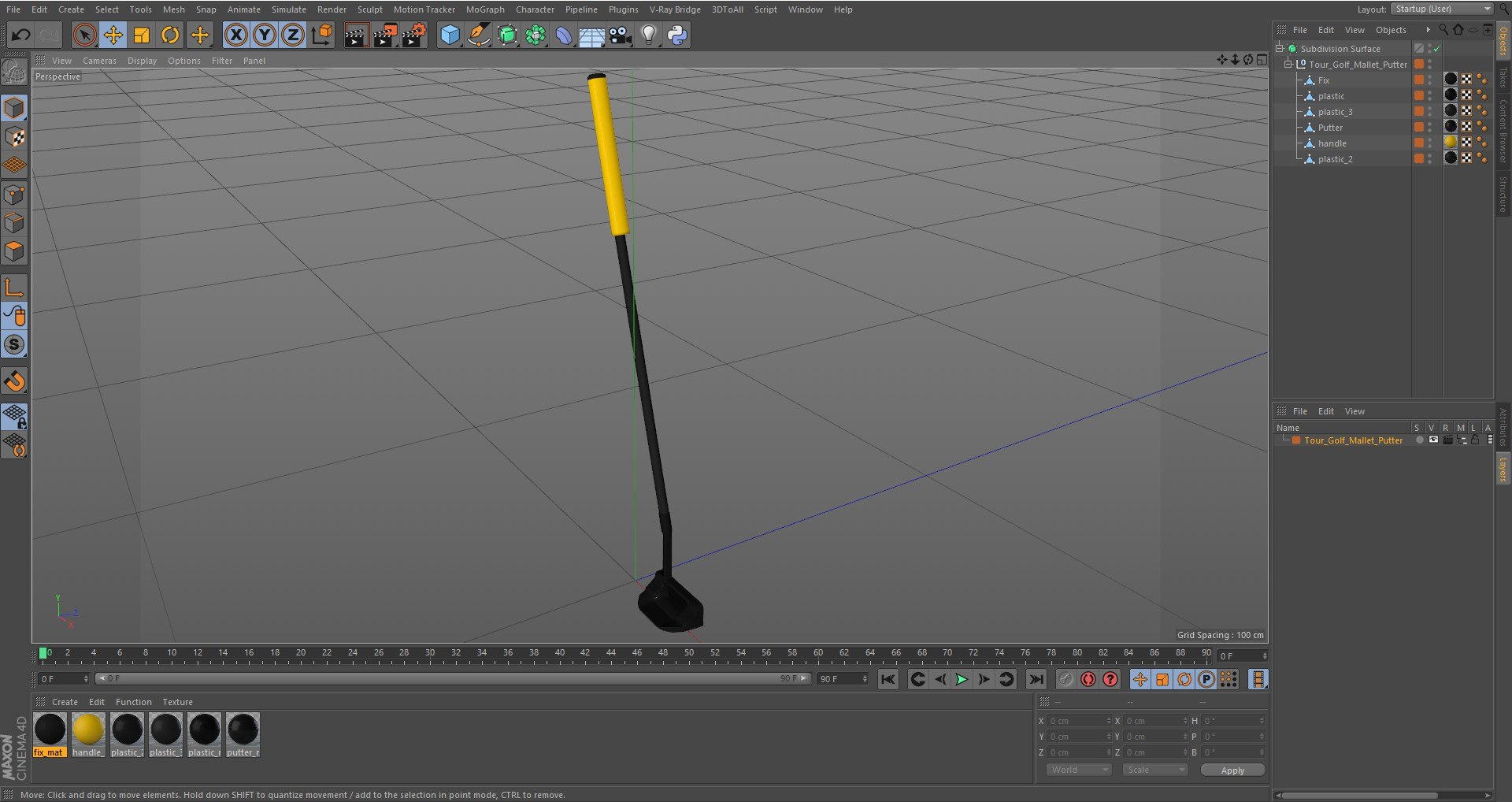Screen dimensions: 1512x802
Task: Click Record Active Objects button
Action: coord(1065,679)
